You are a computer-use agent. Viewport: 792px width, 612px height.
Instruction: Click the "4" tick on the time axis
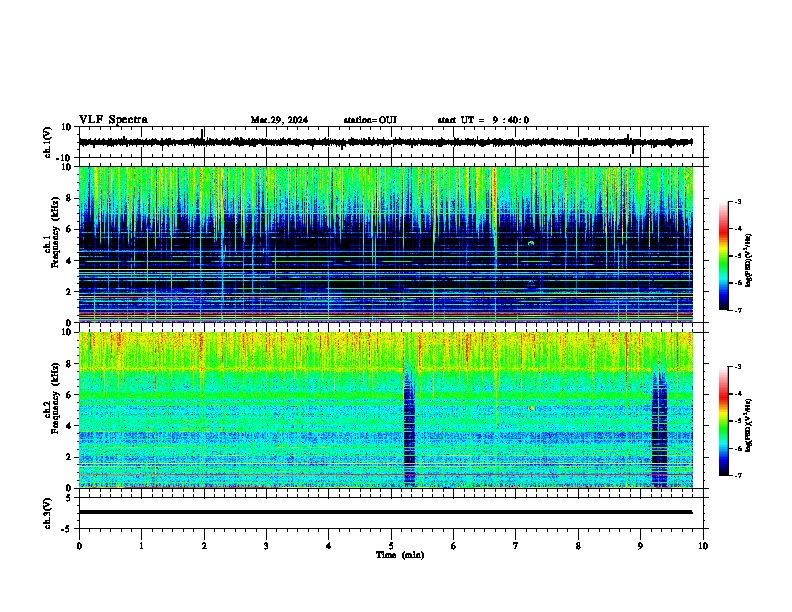(x=329, y=546)
